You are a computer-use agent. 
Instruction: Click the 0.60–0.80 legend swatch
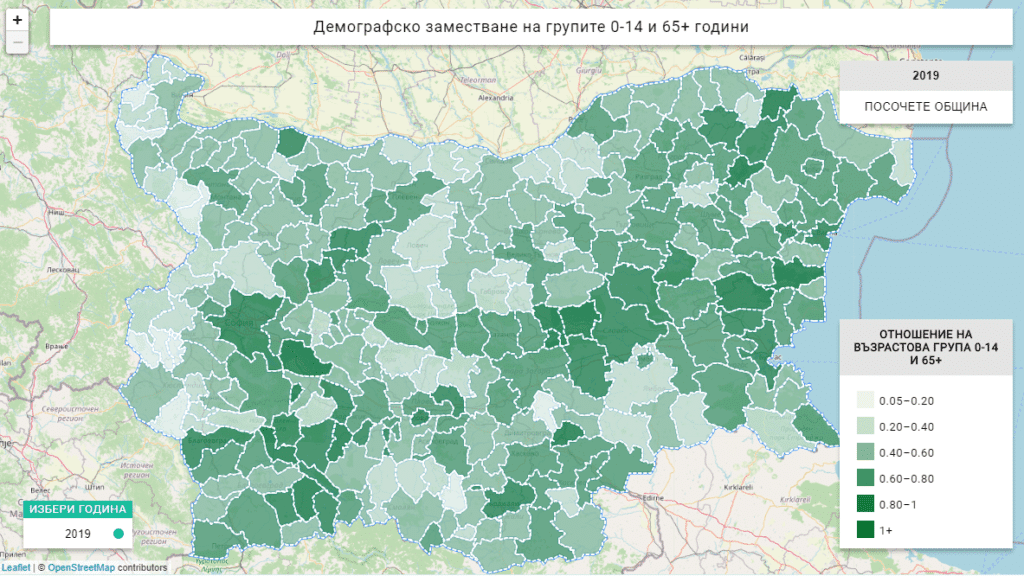[863, 478]
